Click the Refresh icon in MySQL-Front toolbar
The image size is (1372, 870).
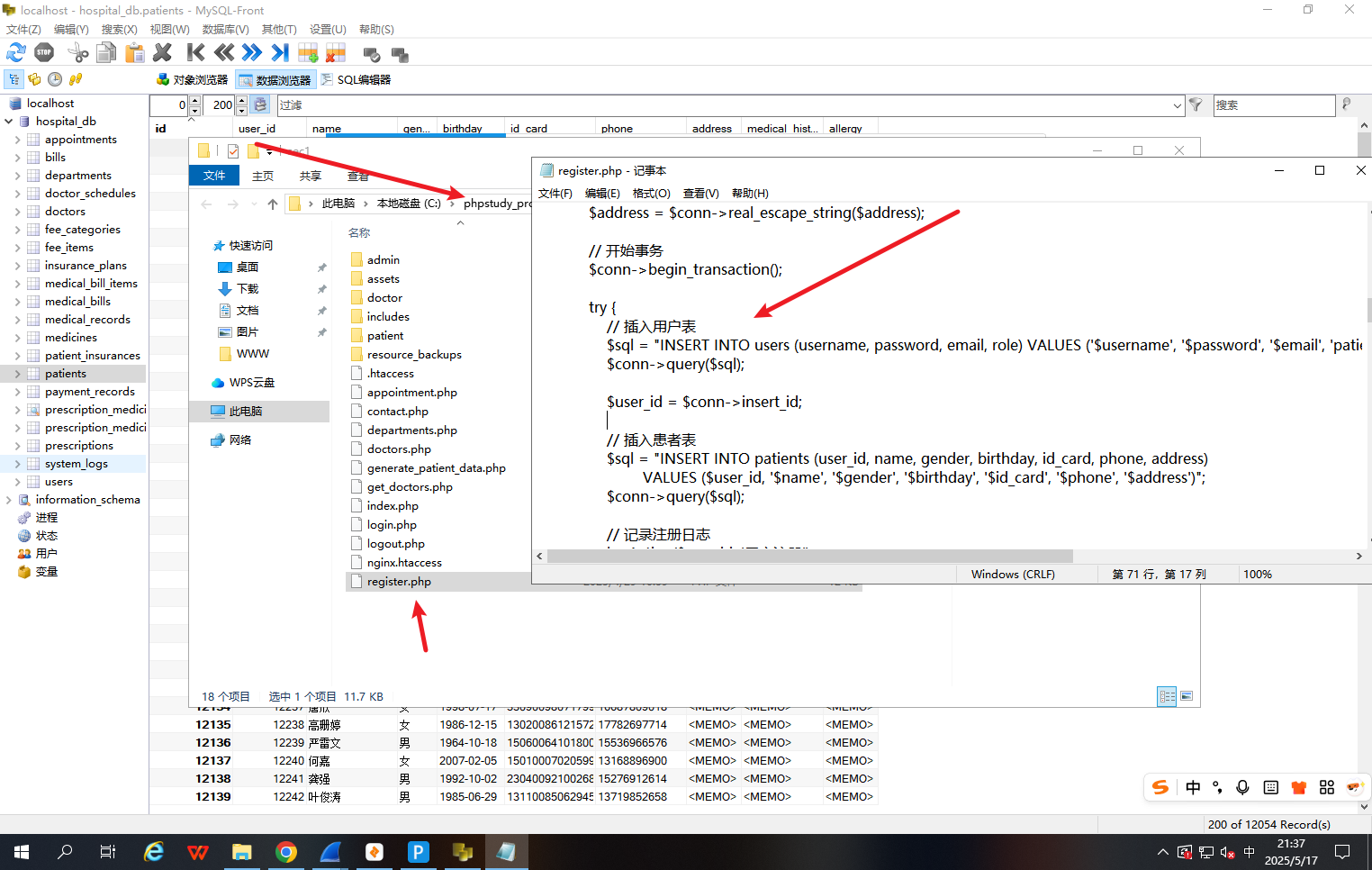16,53
